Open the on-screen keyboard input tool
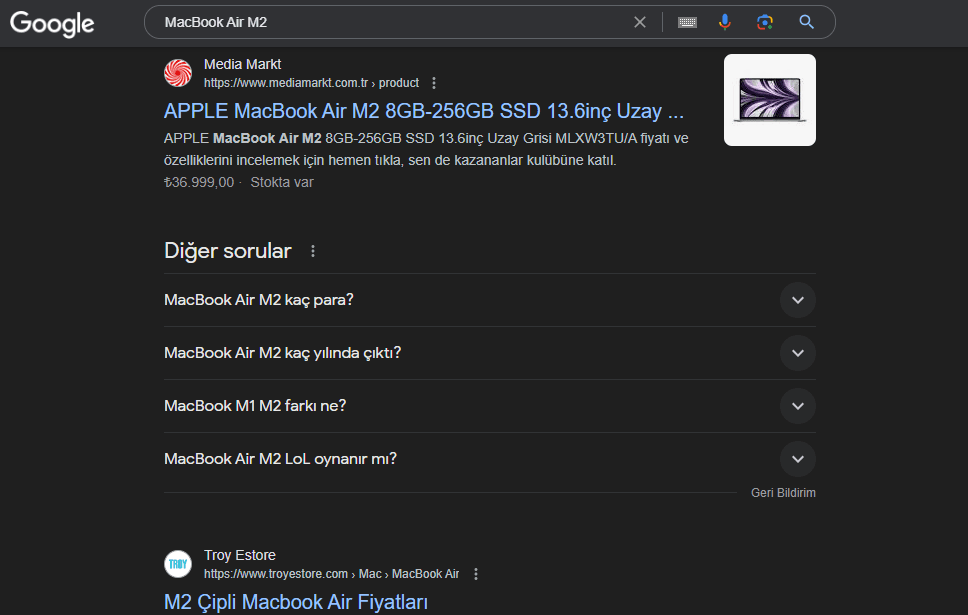The width and height of the screenshot is (968, 615). tap(687, 22)
